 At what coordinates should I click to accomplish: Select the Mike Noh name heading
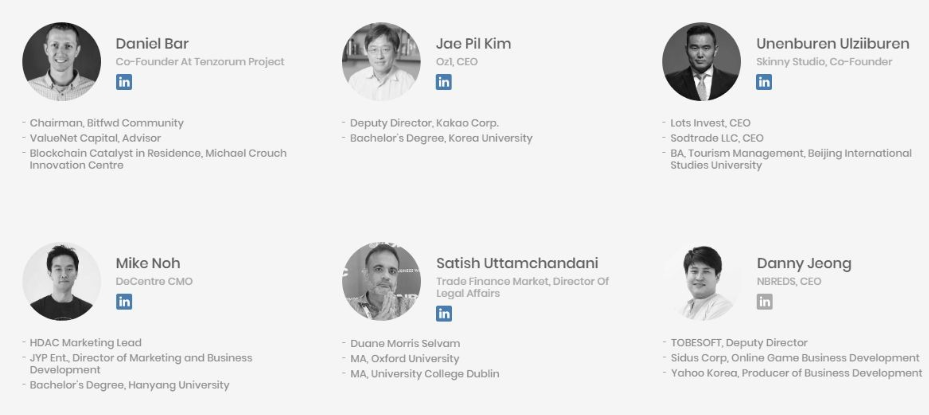click(148, 263)
